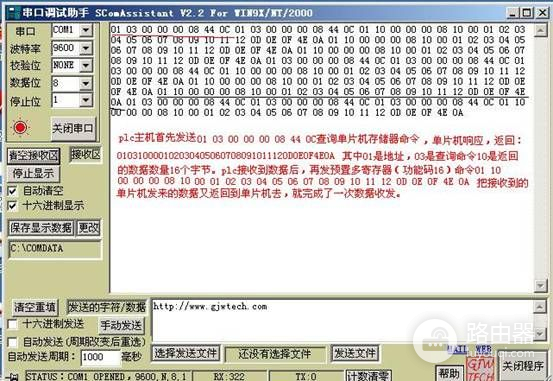Toggle the 十六进制显示 checkbox
The width and height of the screenshot is (553, 381).
tap(12, 206)
